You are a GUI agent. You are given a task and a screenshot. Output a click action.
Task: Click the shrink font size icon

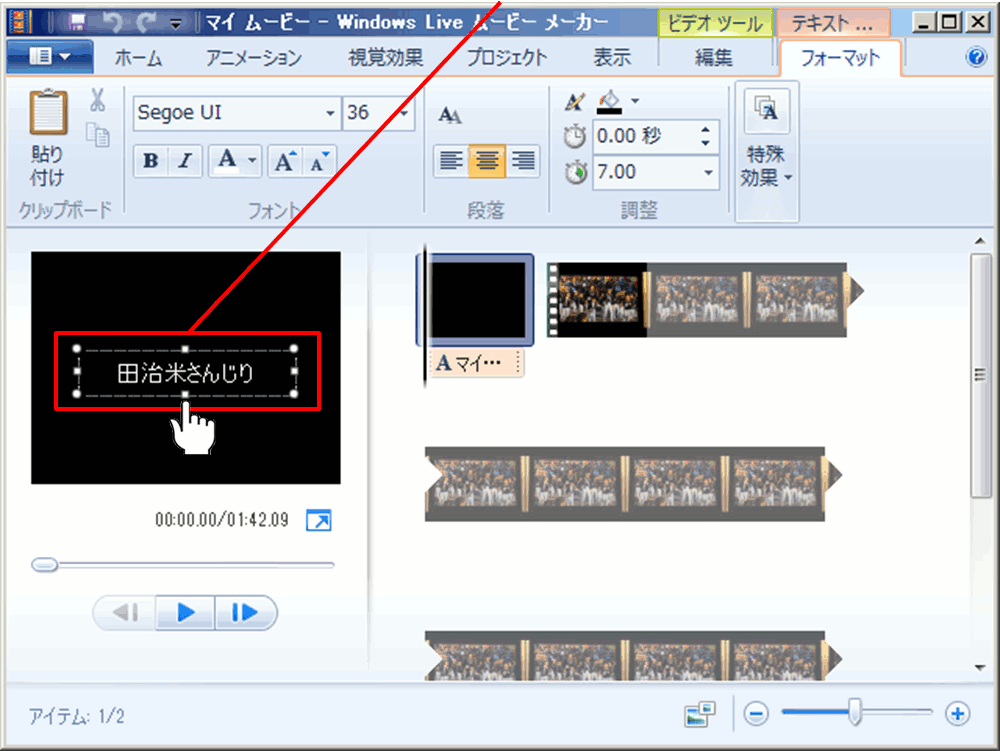320,162
